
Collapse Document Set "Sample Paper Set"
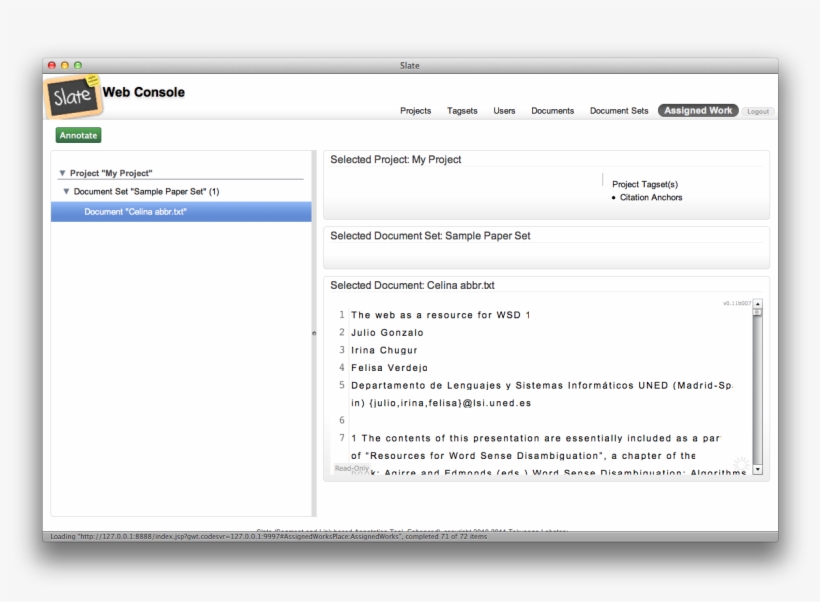pyautogui.click(x=64, y=190)
